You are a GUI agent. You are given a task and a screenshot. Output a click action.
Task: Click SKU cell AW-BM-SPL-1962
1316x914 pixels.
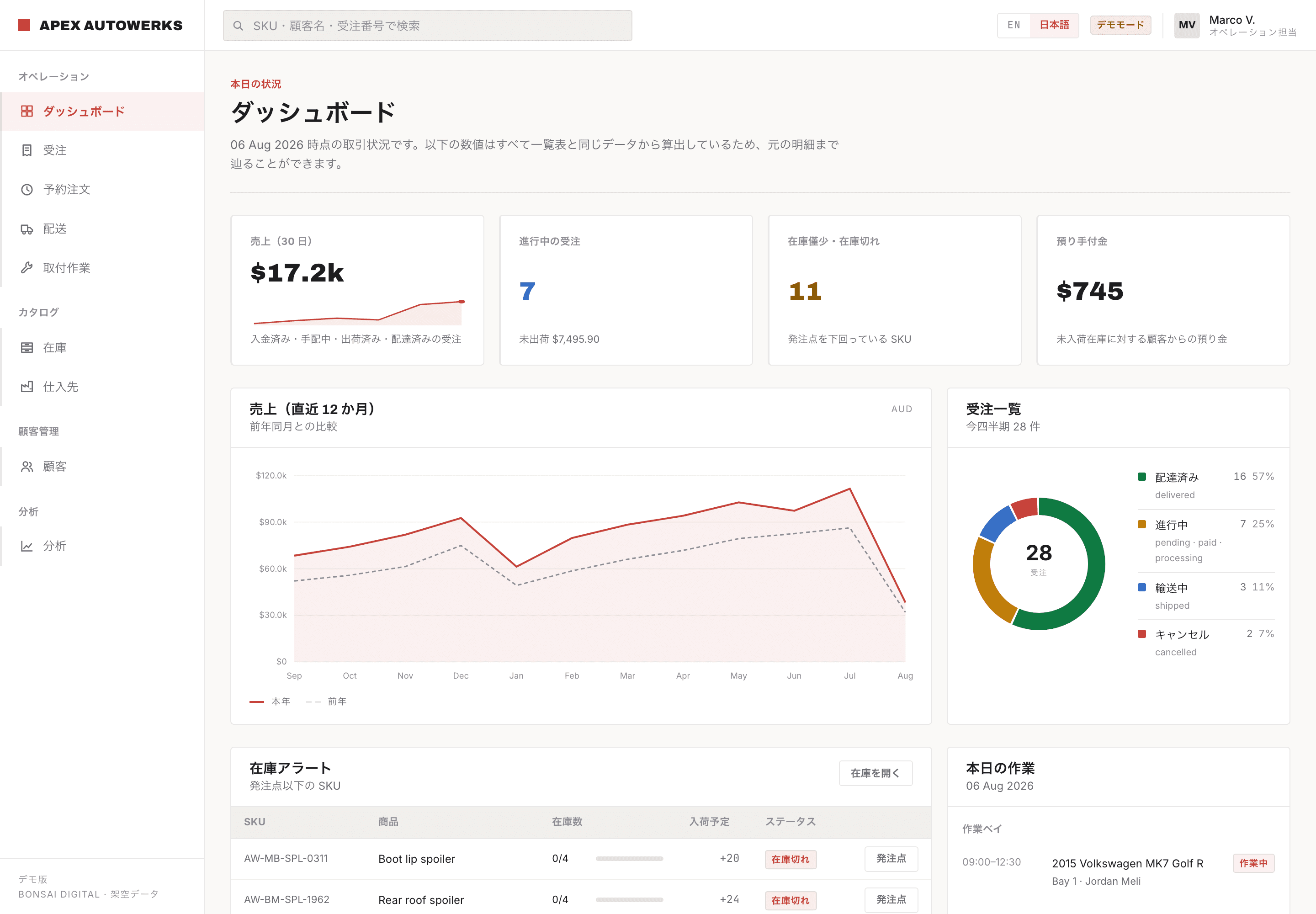tap(287, 900)
